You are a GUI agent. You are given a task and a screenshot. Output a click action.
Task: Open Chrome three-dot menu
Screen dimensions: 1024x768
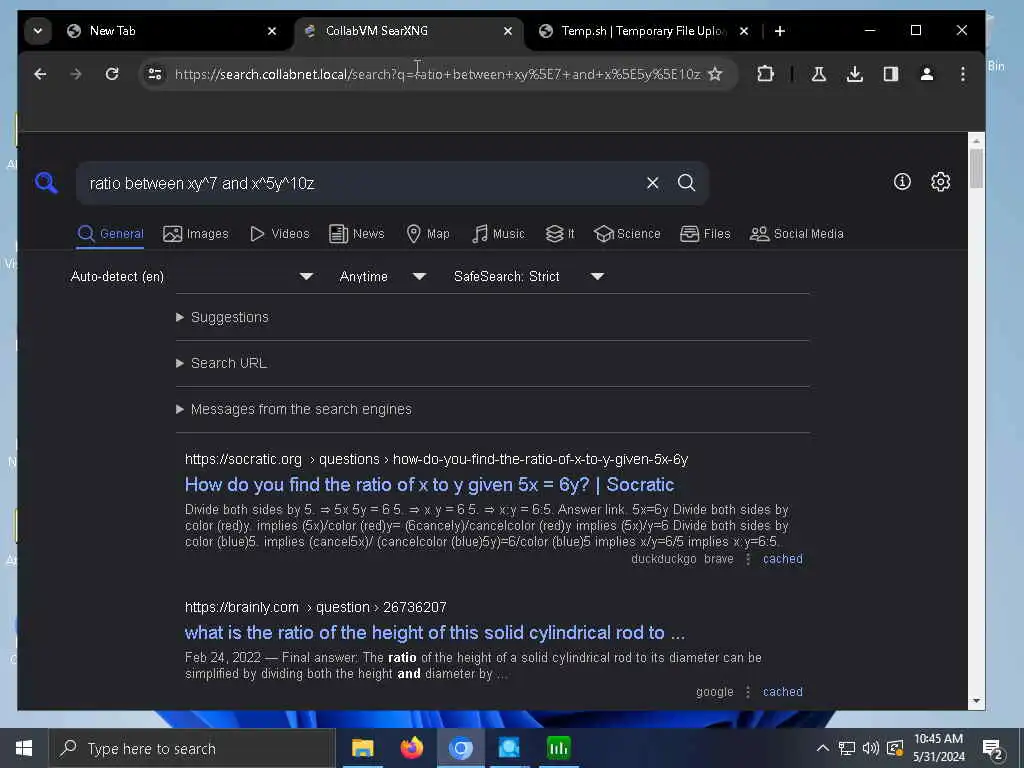(963, 74)
